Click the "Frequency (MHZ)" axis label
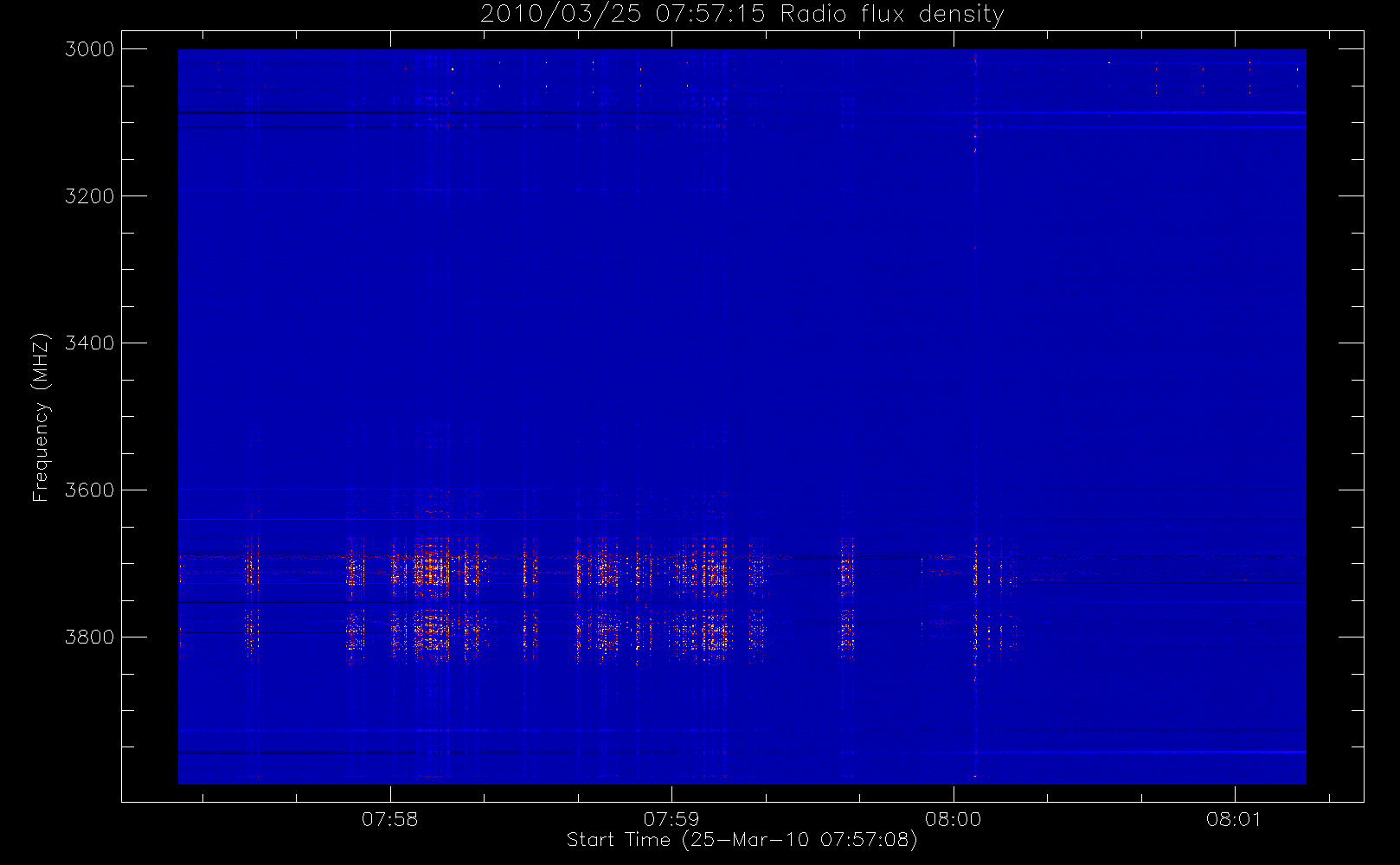The width and height of the screenshot is (1400, 865). coord(41,417)
